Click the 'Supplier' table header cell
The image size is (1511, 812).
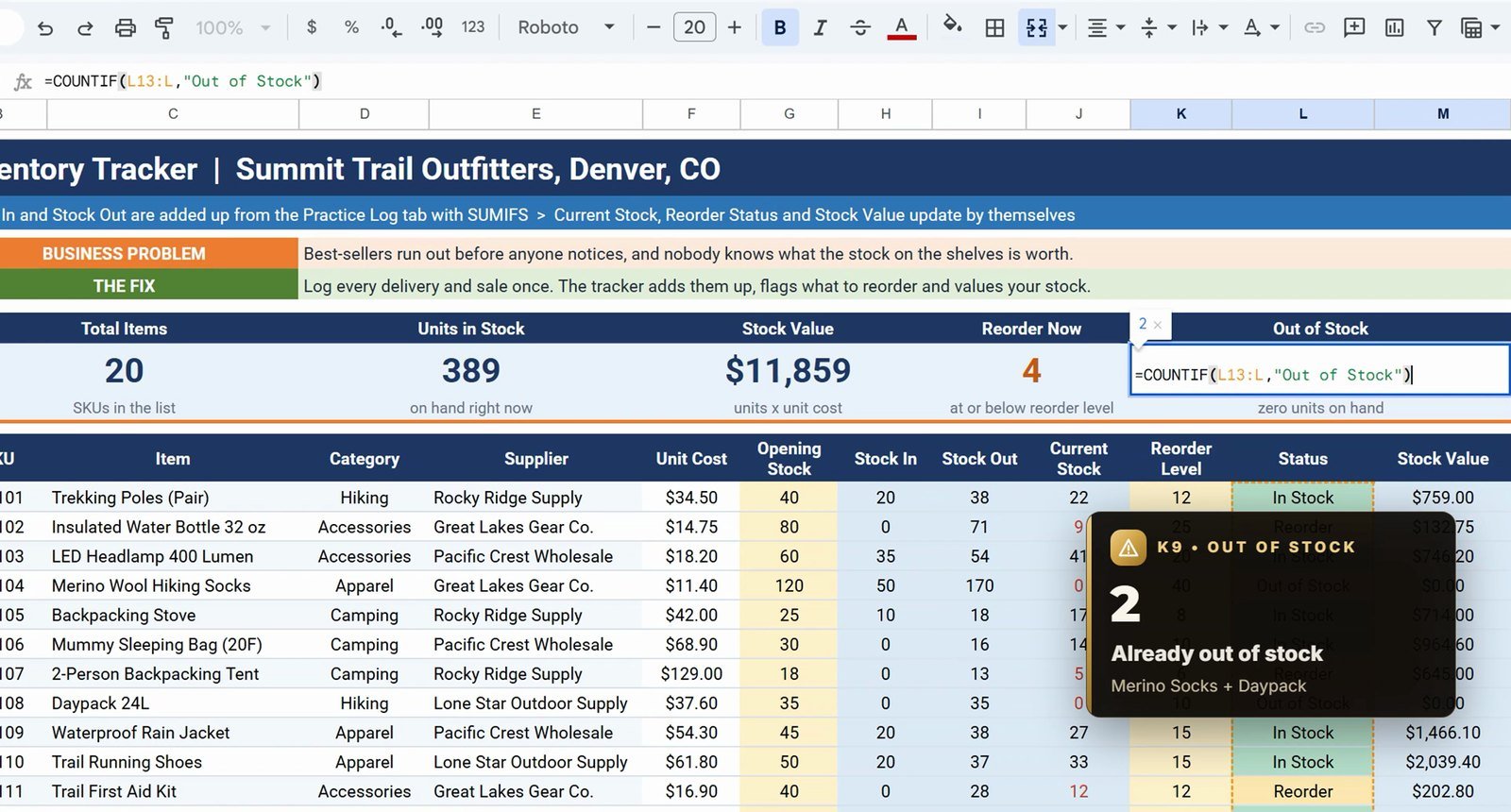tap(536, 459)
